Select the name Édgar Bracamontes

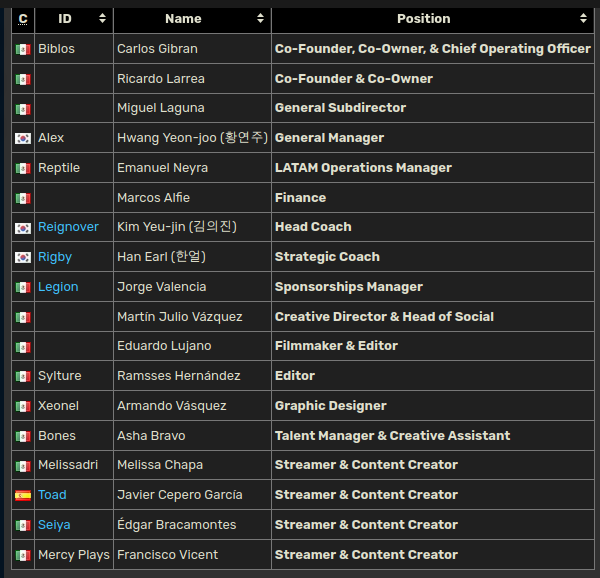(177, 525)
